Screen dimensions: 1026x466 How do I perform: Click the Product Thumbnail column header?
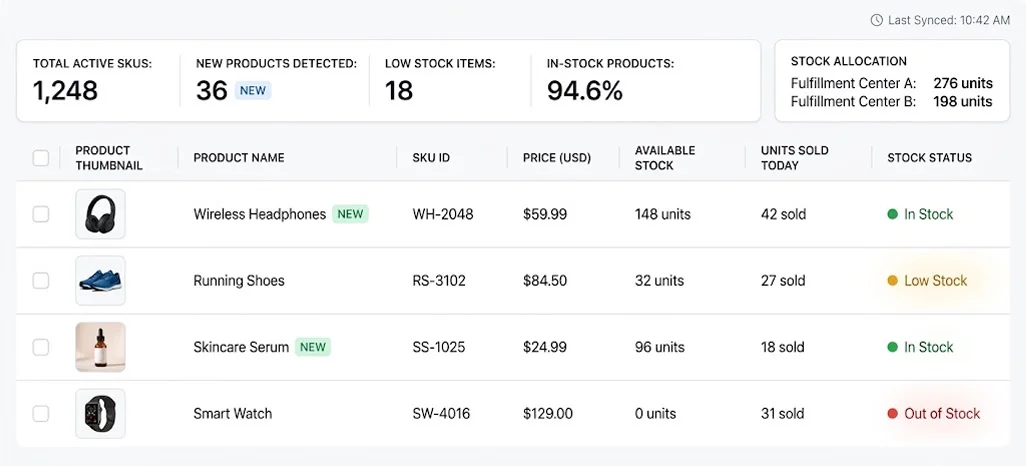pyautogui.click(x=109, y=158)
